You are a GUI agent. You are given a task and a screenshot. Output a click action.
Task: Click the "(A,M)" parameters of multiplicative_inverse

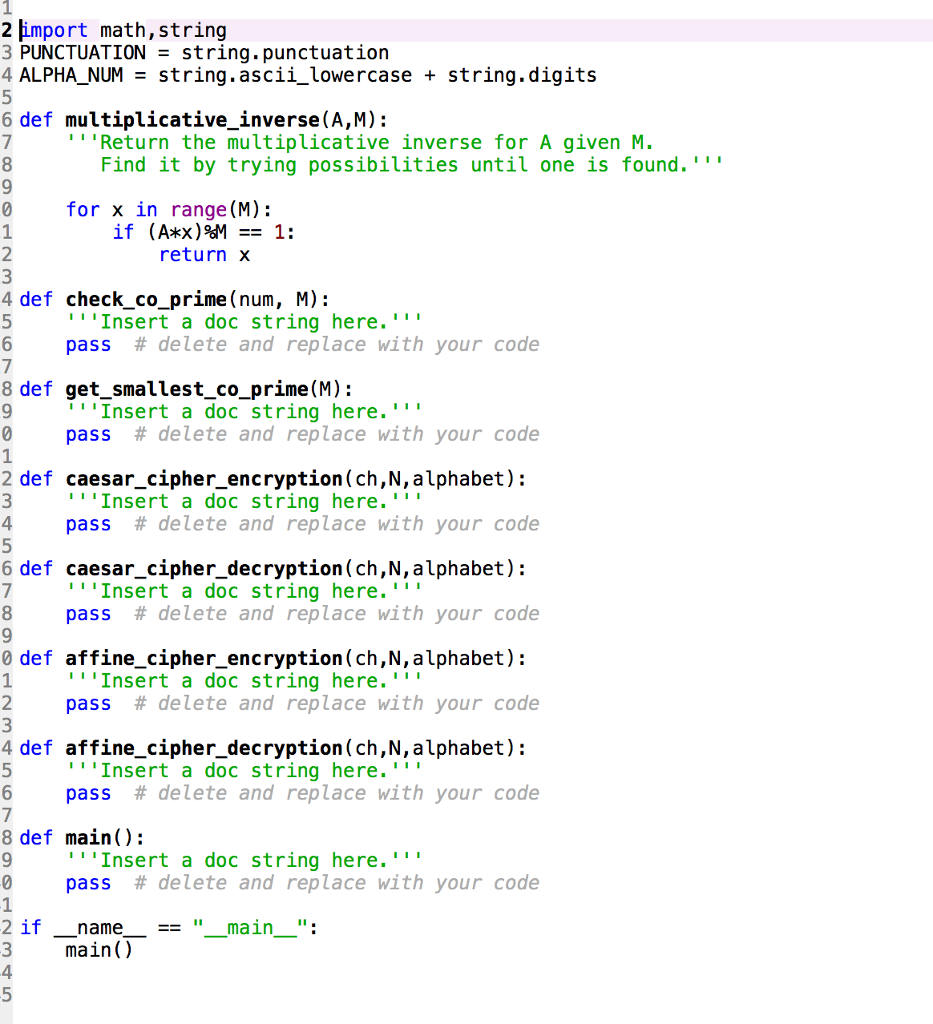point(349,120)
